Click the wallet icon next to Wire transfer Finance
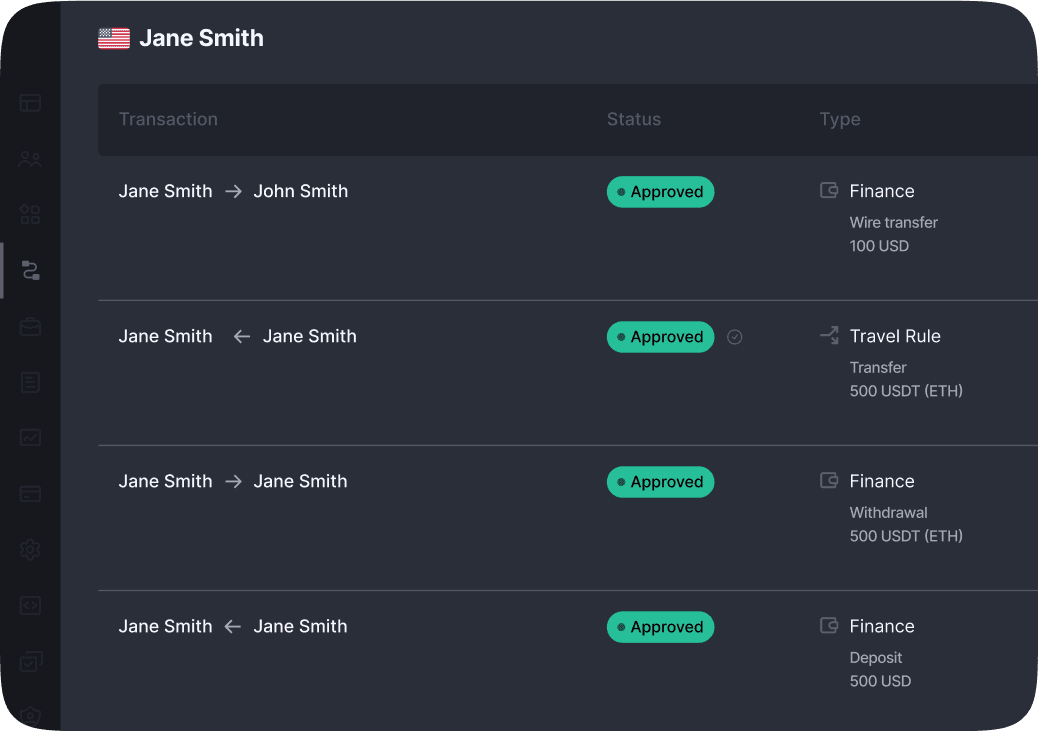The height and width of the screenshot is (731, 1038). pyautogui.click(x=829, y=191)
